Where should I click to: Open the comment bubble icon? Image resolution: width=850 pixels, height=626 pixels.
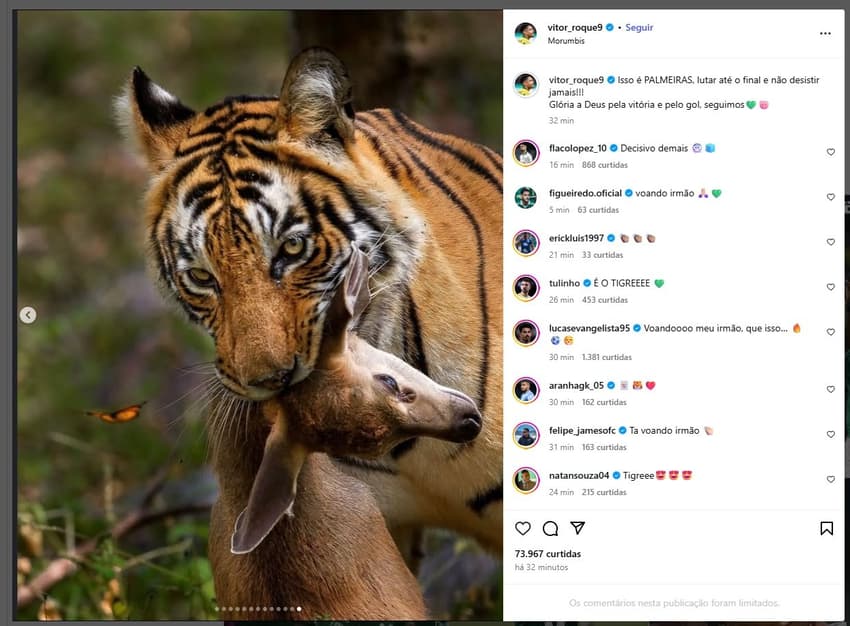(550, 528)
